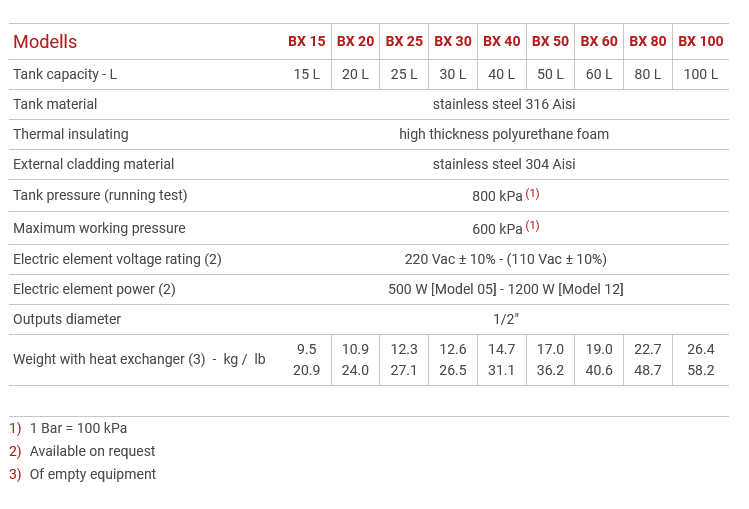
Task: Select the BX 100 model header
Action: (x=700, y=41)
